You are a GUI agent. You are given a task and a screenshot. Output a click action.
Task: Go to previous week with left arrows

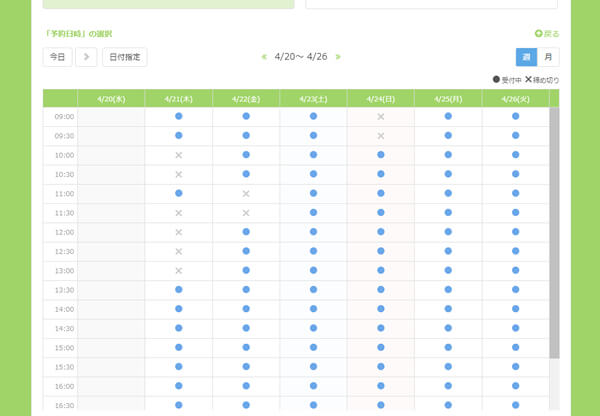tap(264, 57)
